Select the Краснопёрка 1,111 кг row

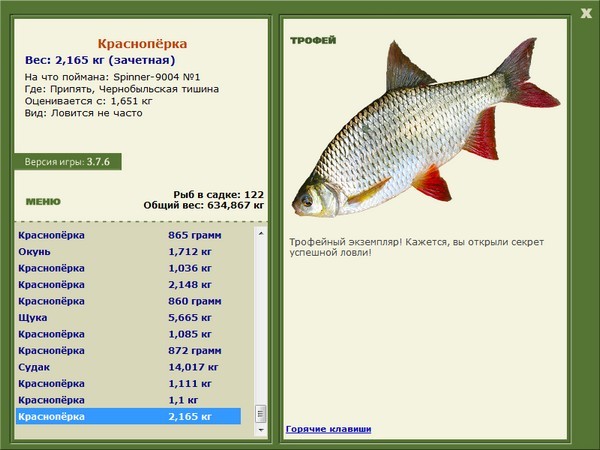129,383
